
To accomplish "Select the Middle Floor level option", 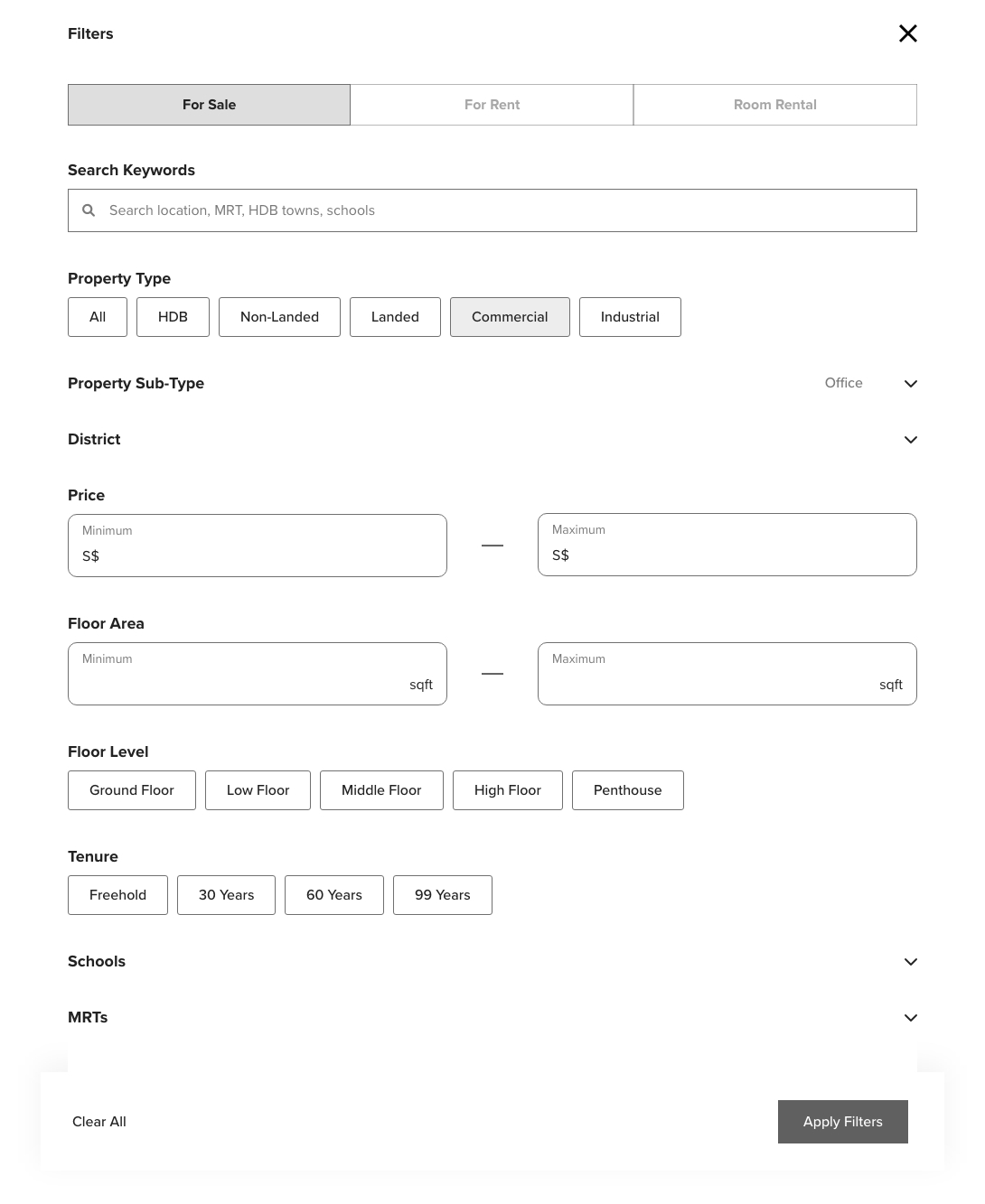I will pyautogui.click(x=381, y=790).
